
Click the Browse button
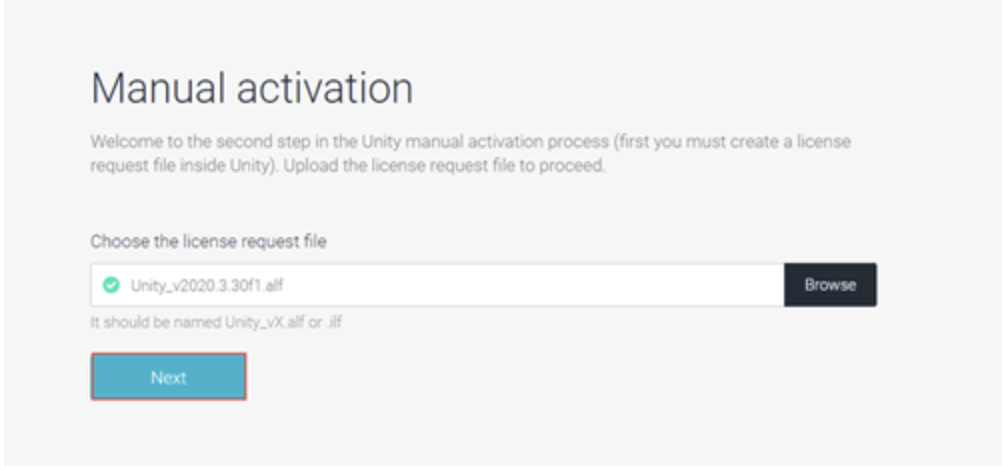tap(830, 284)
